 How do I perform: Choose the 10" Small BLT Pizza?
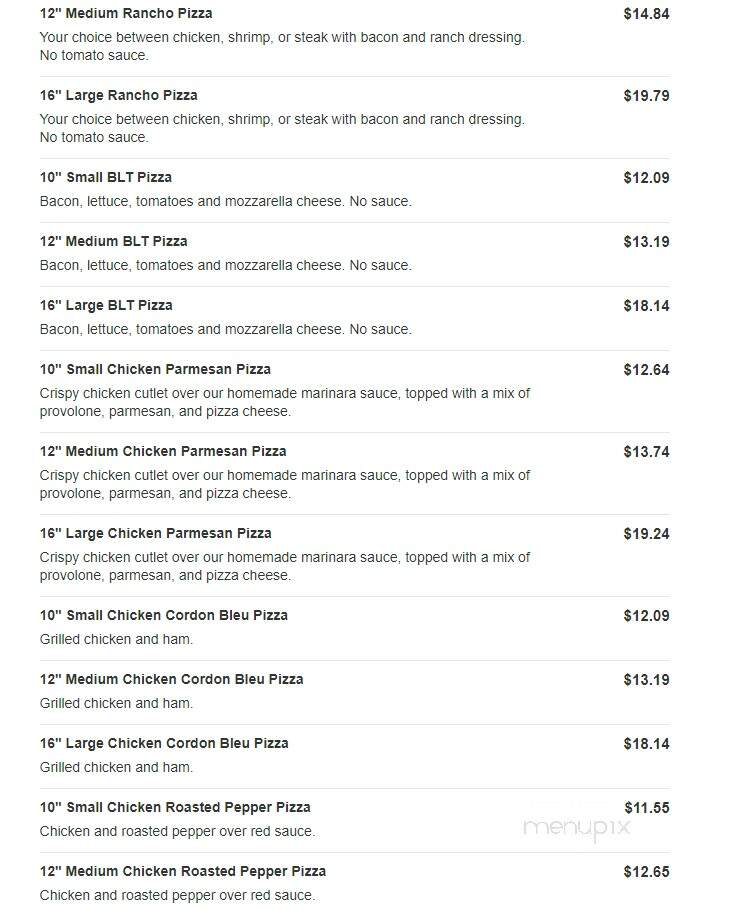[106, 177]
